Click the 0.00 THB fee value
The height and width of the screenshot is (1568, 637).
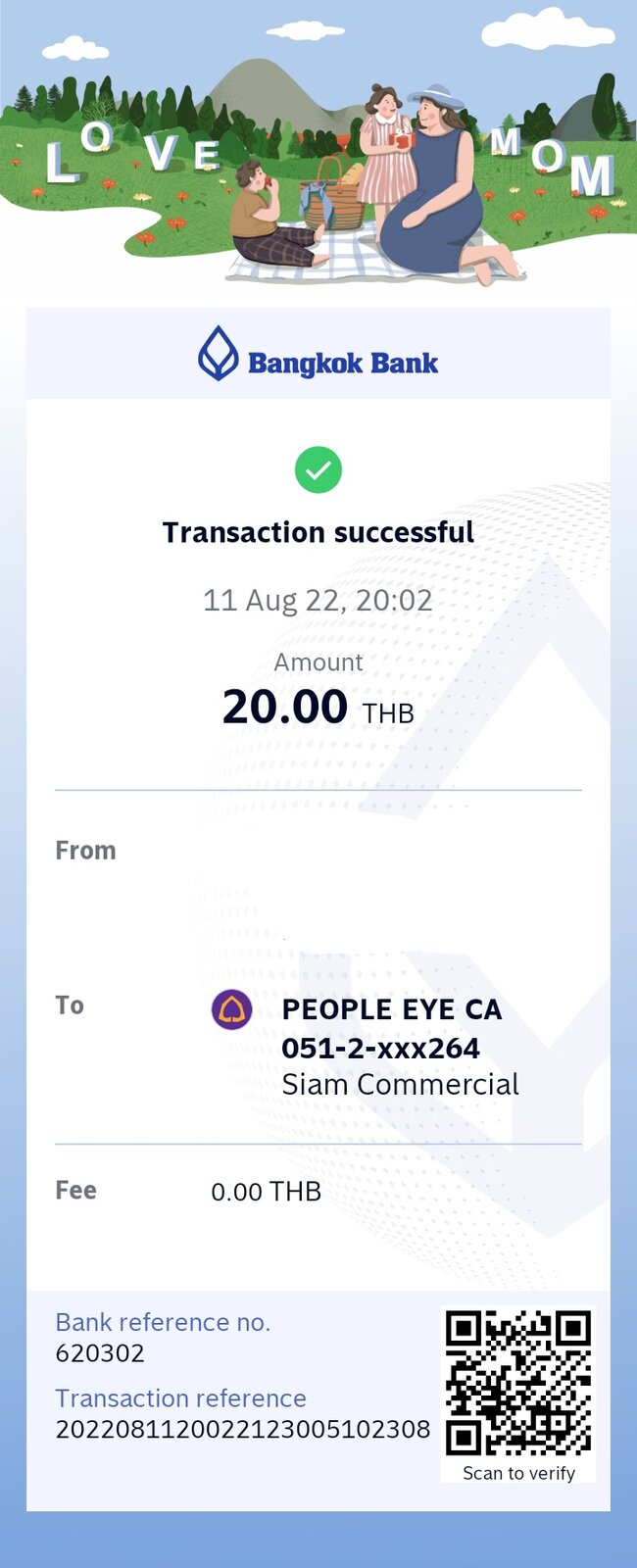(x=267, y=1192)
